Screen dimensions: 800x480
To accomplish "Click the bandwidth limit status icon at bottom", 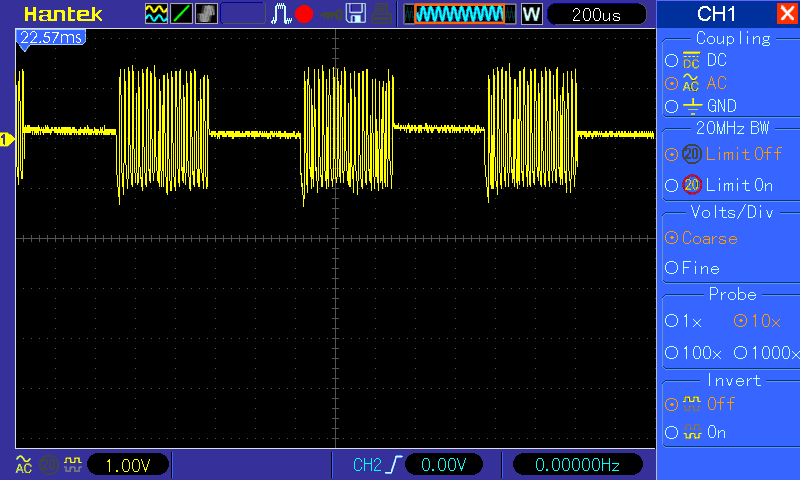I will [48, 465].
